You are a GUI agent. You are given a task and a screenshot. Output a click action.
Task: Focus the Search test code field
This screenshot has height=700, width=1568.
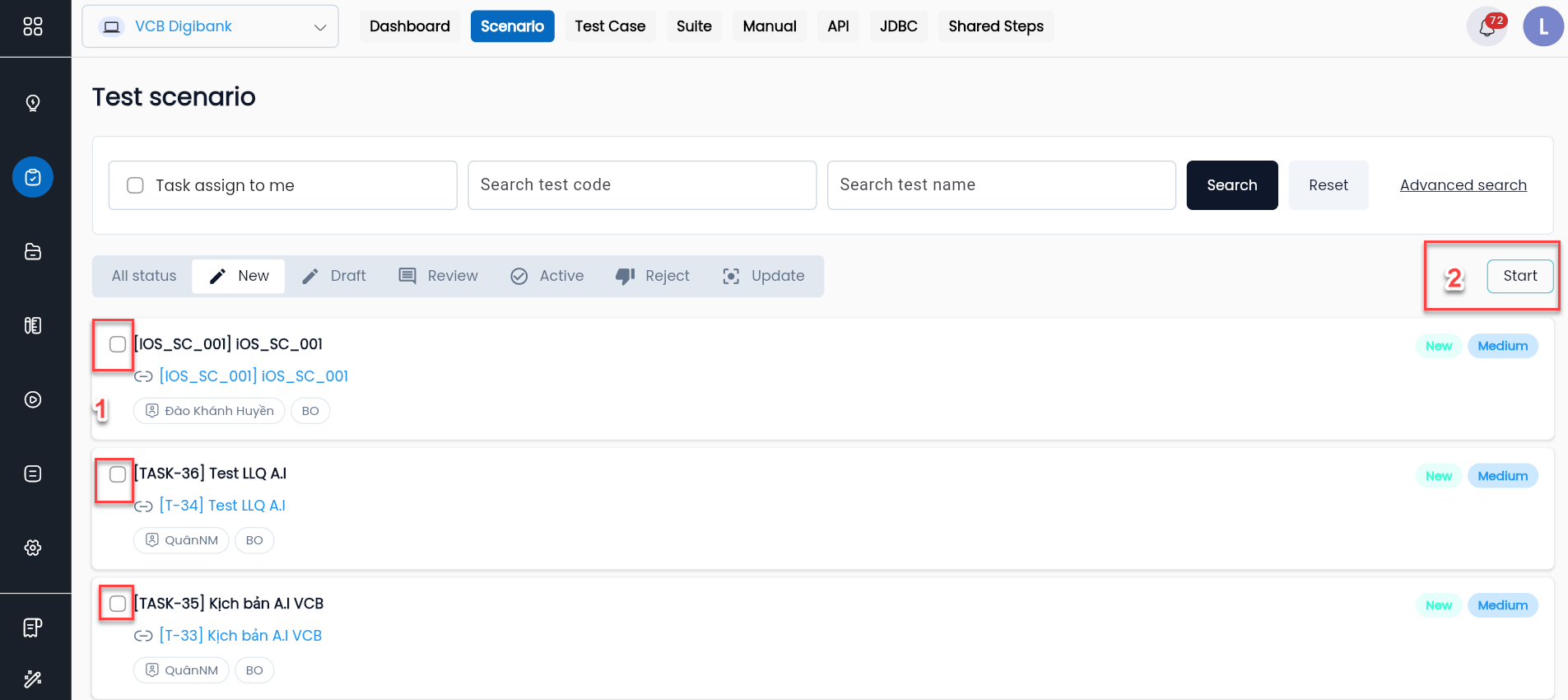point(641,185)
